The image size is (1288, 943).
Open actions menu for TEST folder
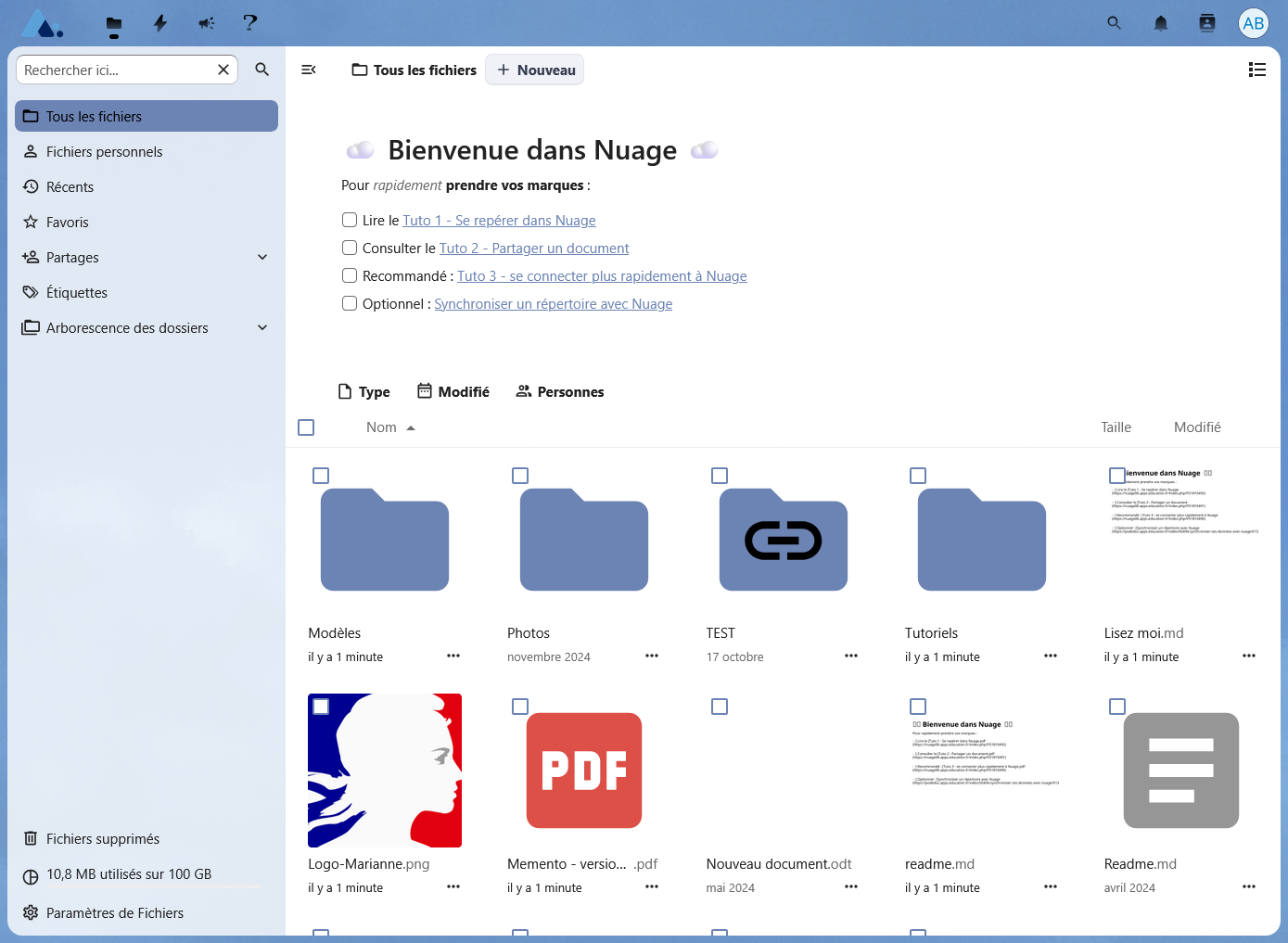[x=851, y=656]
